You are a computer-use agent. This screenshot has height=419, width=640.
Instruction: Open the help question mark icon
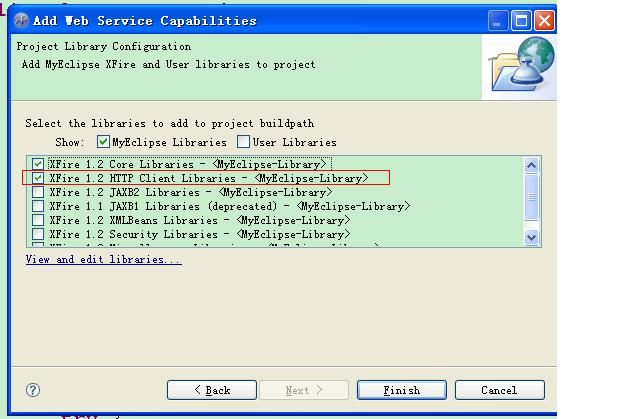coord(33,390)
